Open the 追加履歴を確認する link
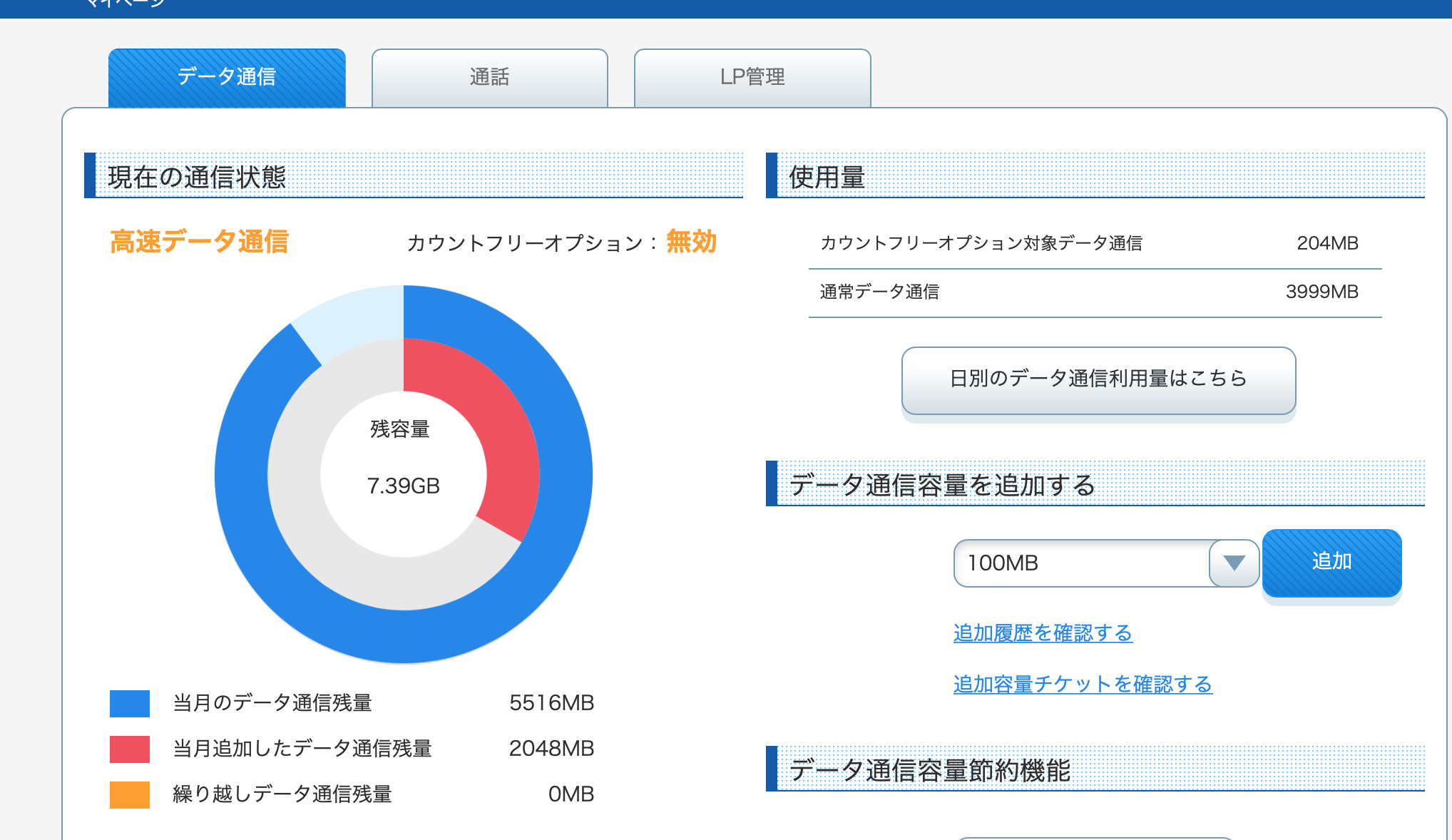1452x840 pixels. click(1043, 632)
